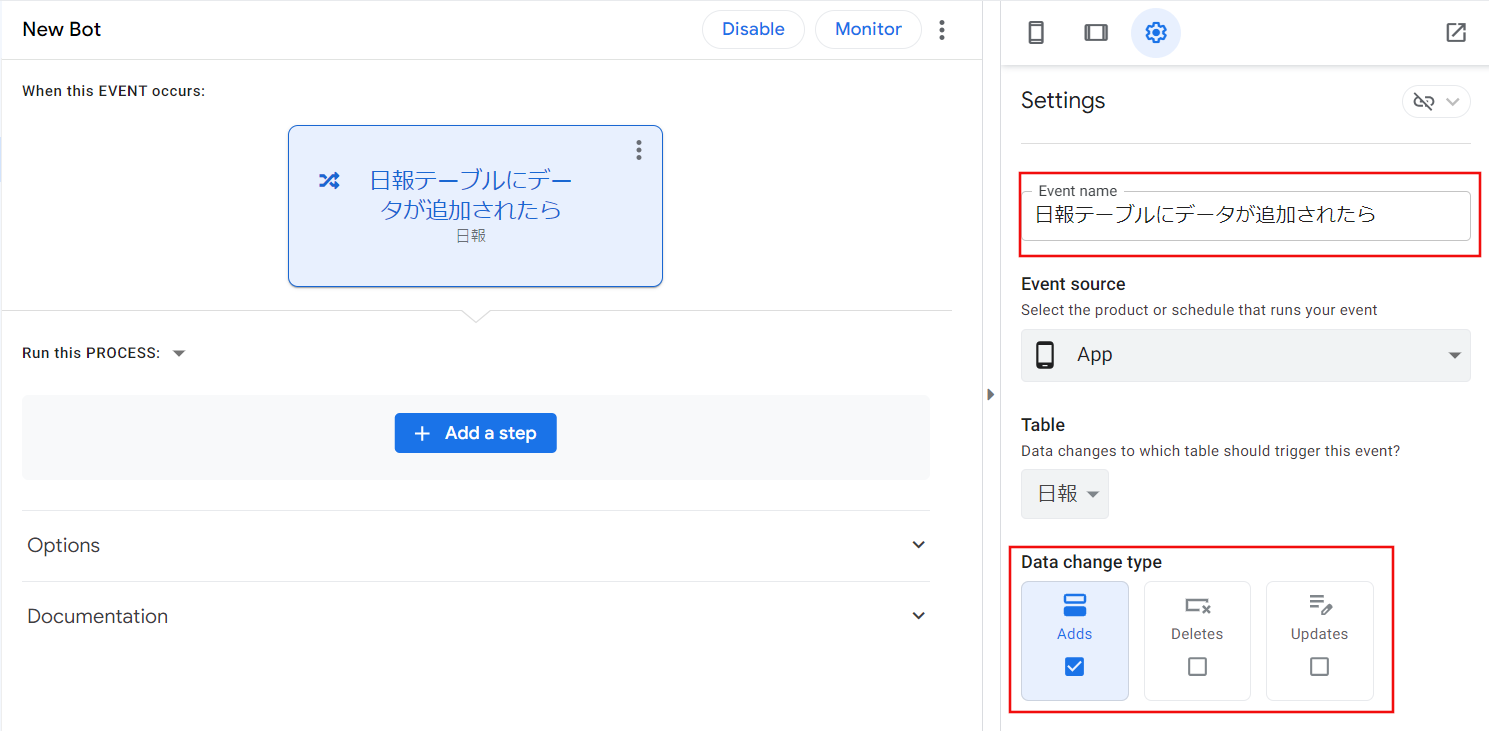1489x731 pixels.
Task: Click the Disable button
Action: point(753,29)
